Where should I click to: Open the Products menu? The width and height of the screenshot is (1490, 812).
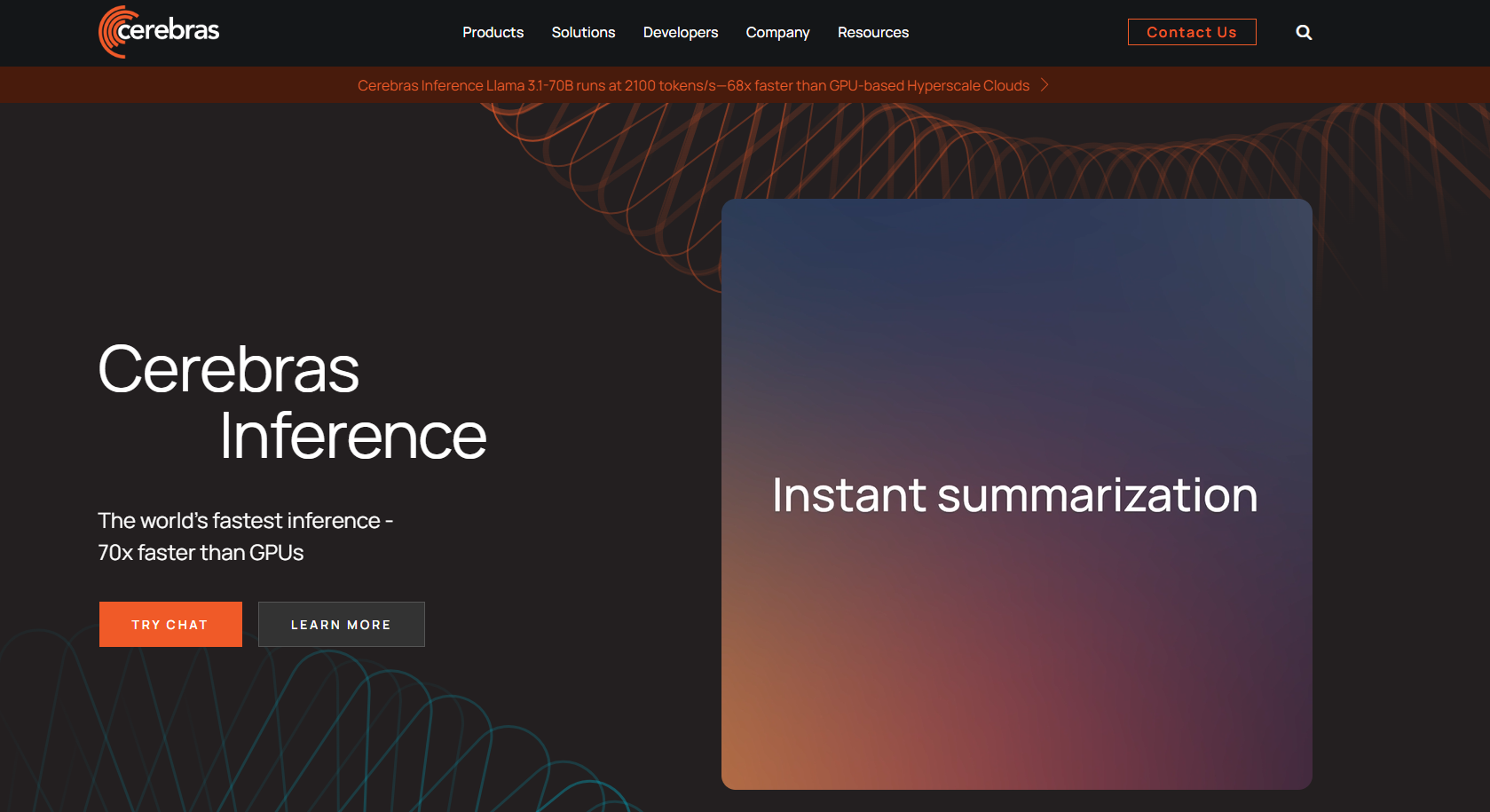point(493,32)
